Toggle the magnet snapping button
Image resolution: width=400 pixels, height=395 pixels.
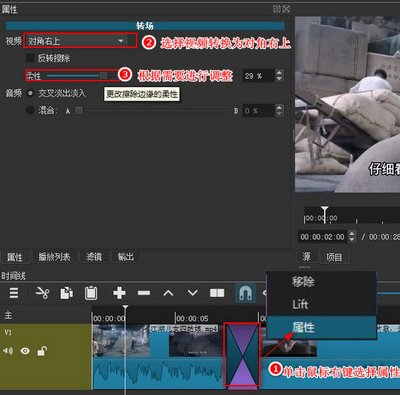point(245,293)
